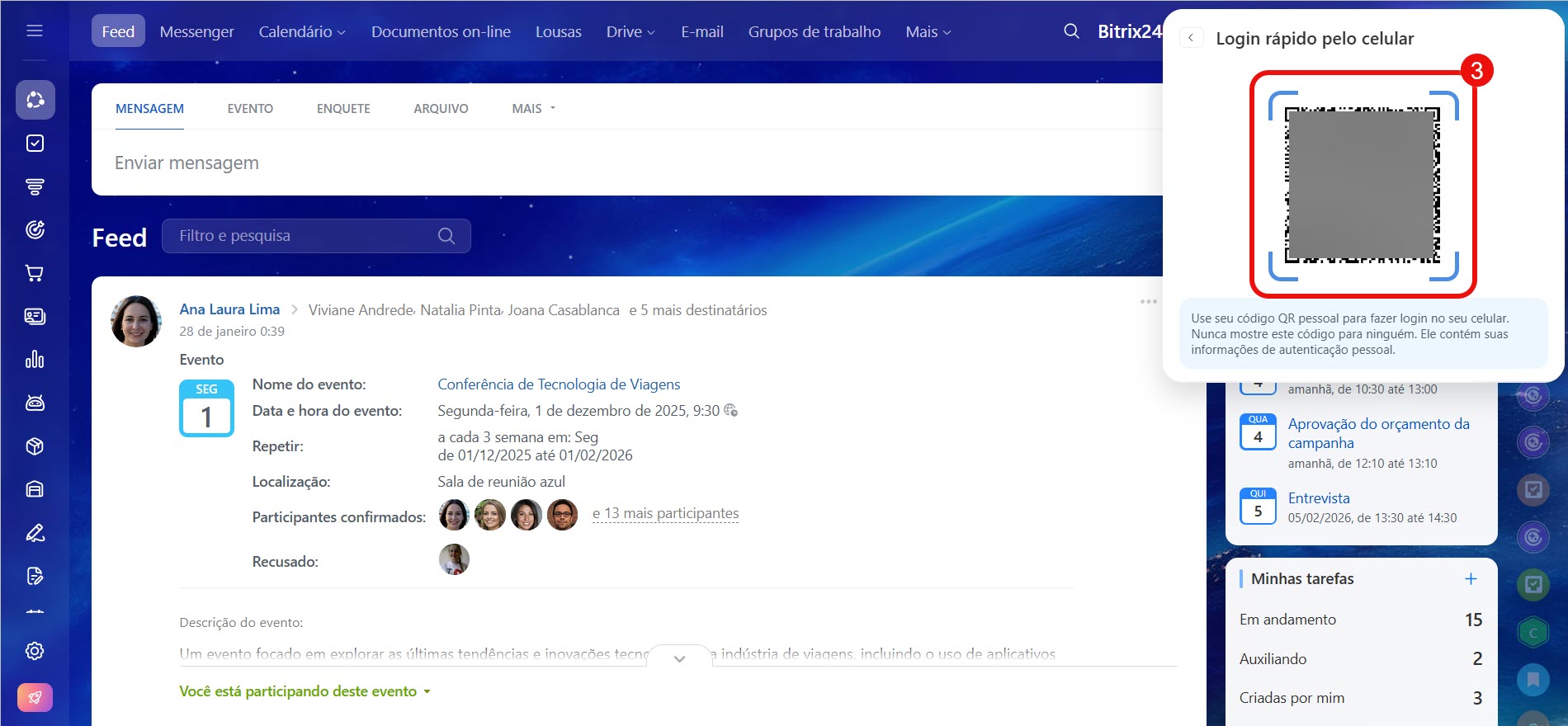The image size is (1568, 726).
Task: Click the rocket icon at the sidebar bottom
Action: 35,697
